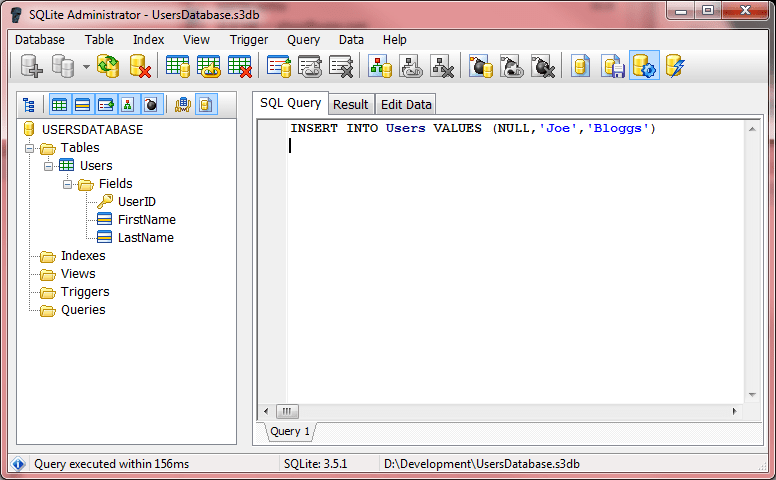Select the USERSDATABASE root node
The image size is (776, 480).
tap(93, 130)
